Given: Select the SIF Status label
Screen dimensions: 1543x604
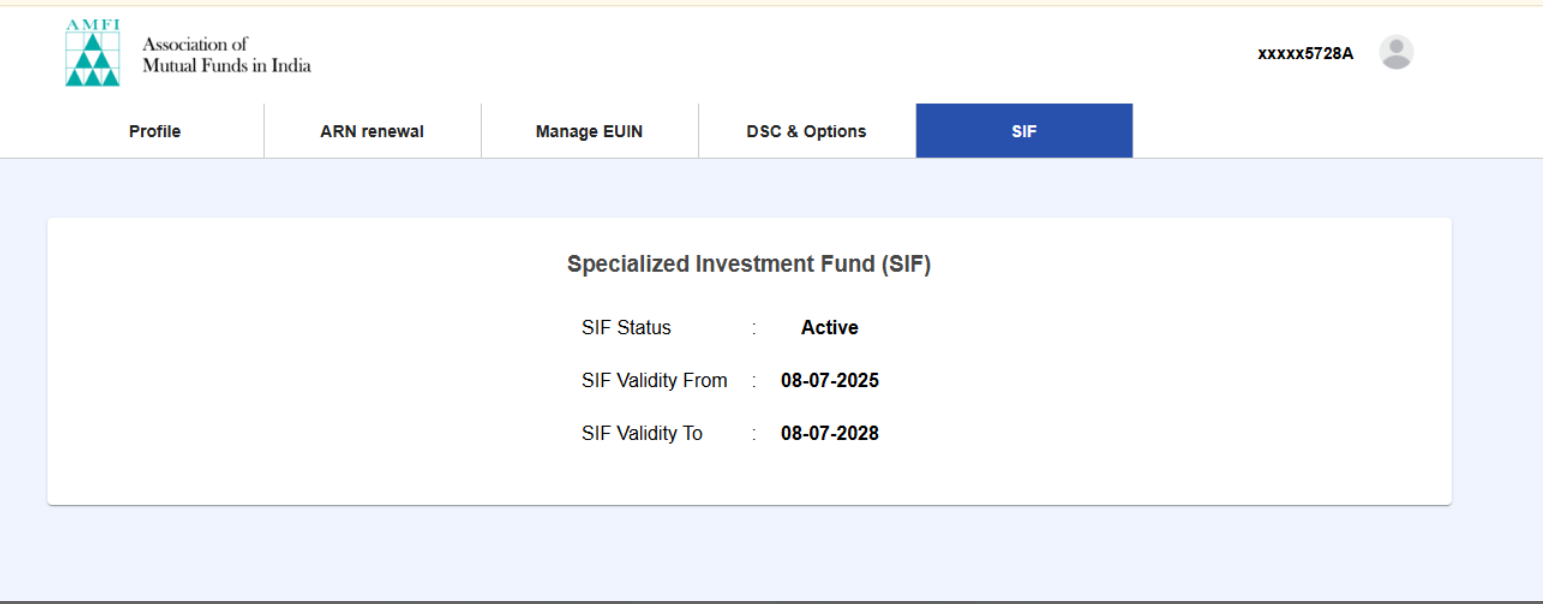Looking at the screenshot, I should click(x=626, y=328).
